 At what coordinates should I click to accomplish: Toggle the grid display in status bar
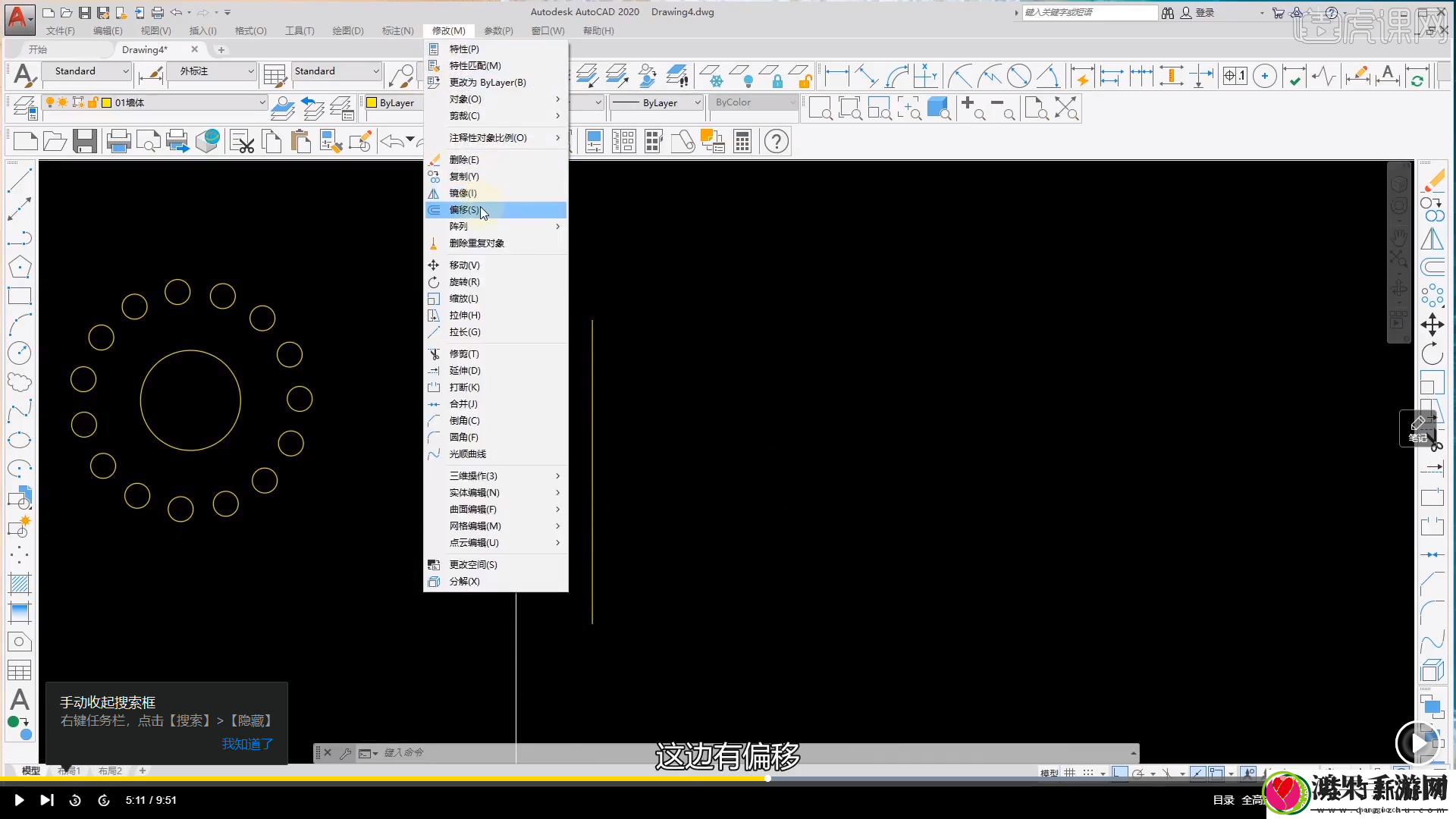(1069, 773)
